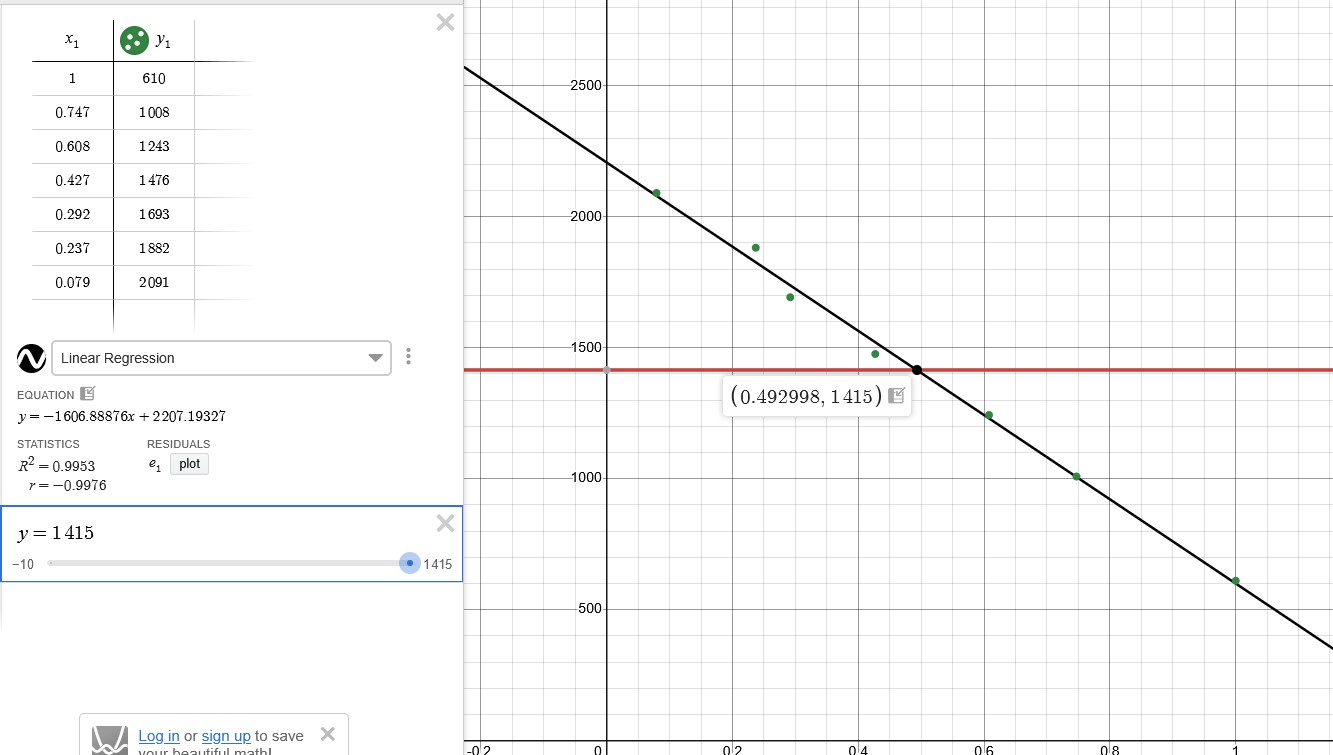Screen dimensions: 1333x755
Task: Select table cell 0.747
Action: click(x=72, y=113)
